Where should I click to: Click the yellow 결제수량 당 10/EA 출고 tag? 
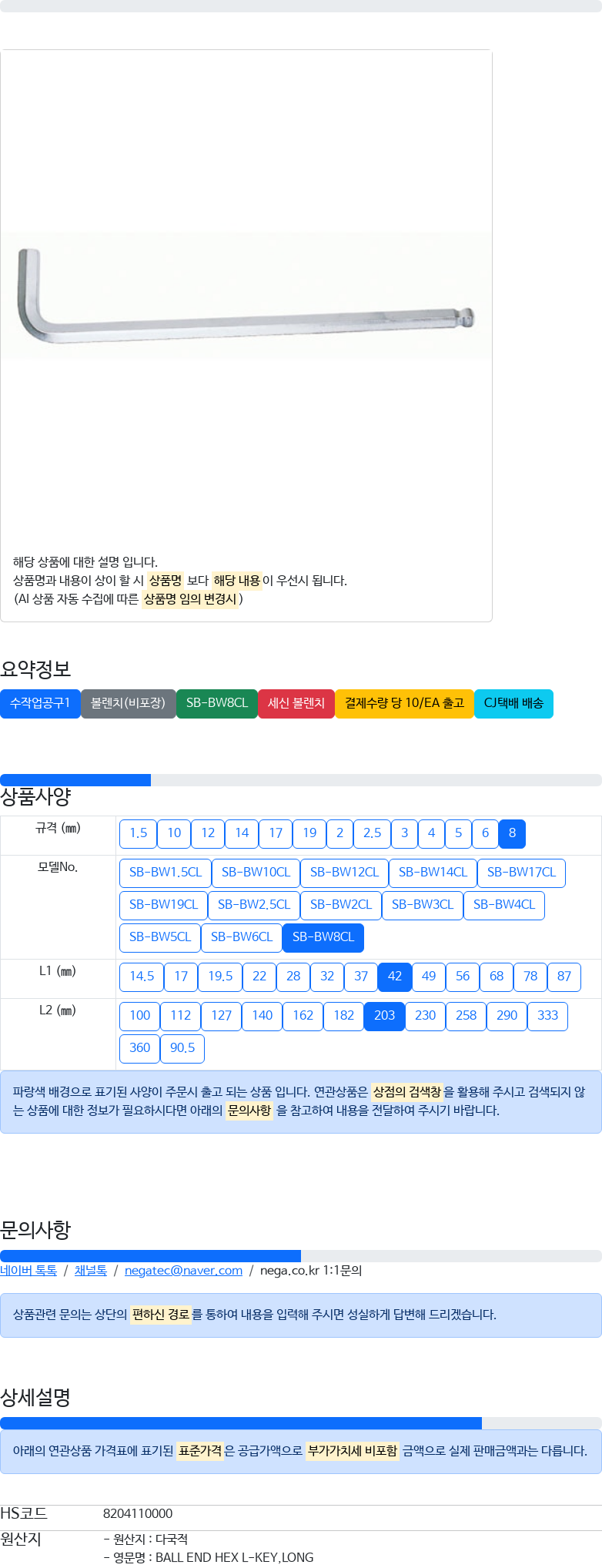[404, 703]
